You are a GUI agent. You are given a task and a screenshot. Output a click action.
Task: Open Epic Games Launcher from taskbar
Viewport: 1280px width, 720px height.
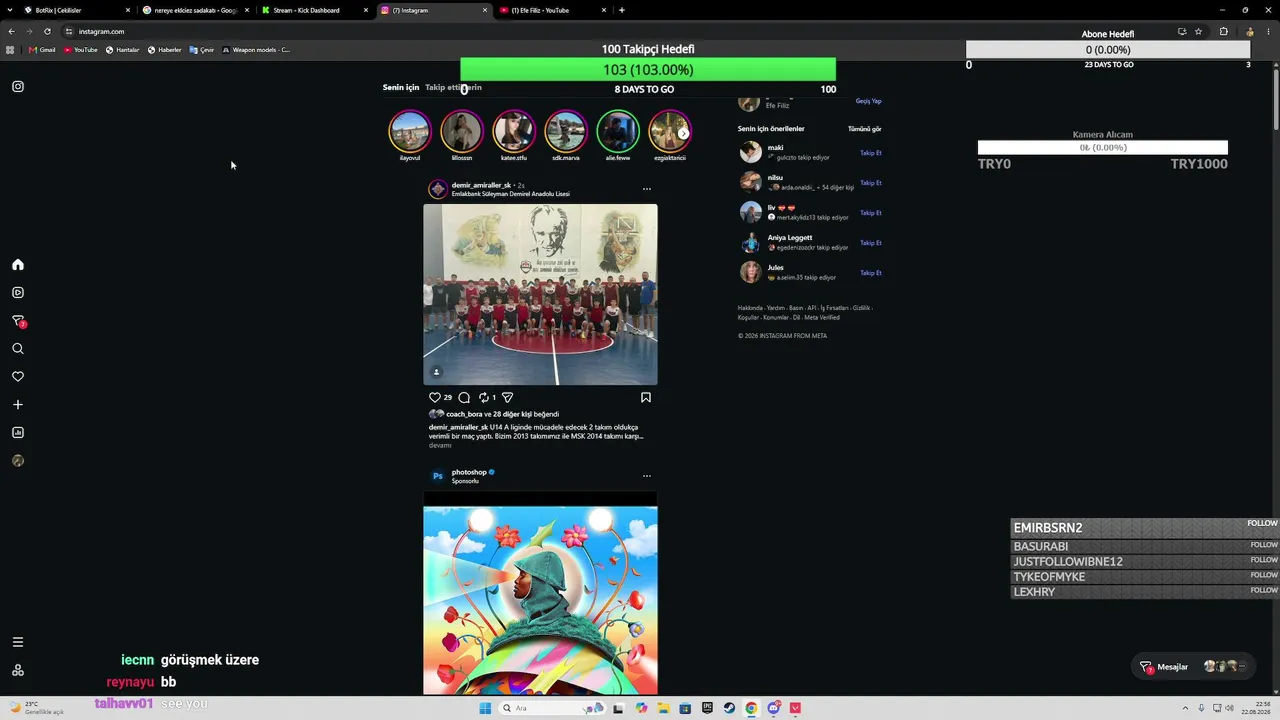click(707, 708)
